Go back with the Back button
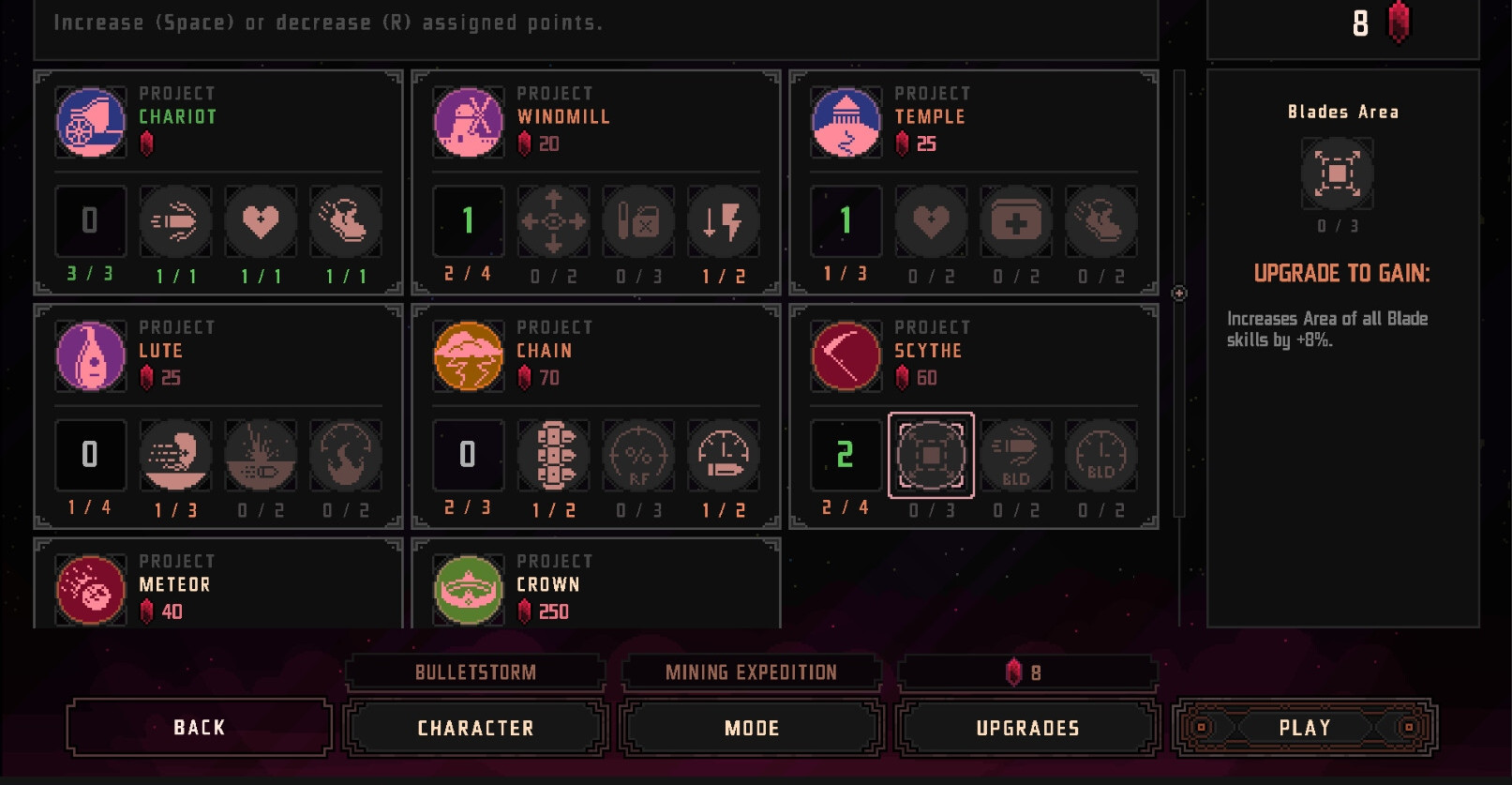Screen dimensions: 1512x785 200,727
